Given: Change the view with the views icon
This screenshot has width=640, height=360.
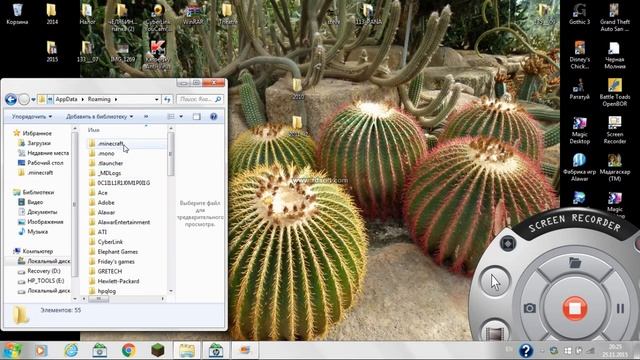Looking at the screenshot, I should click(x=171, y=117).
